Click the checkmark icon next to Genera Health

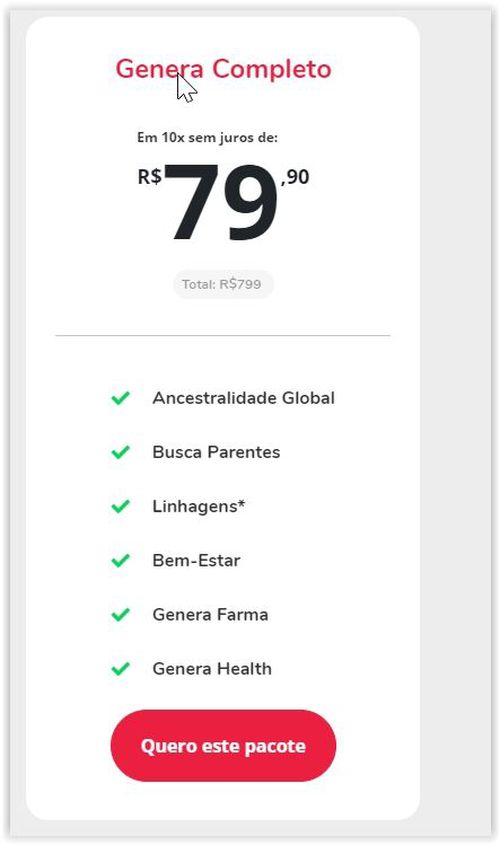click(120, 669)
